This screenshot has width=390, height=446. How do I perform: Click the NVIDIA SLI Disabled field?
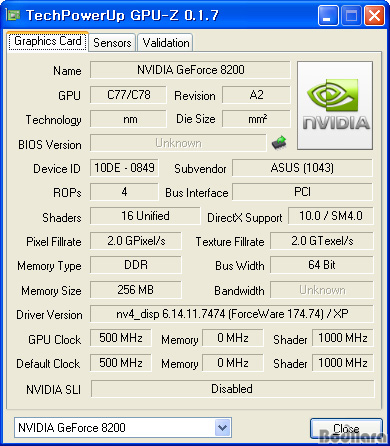[232, 389]
